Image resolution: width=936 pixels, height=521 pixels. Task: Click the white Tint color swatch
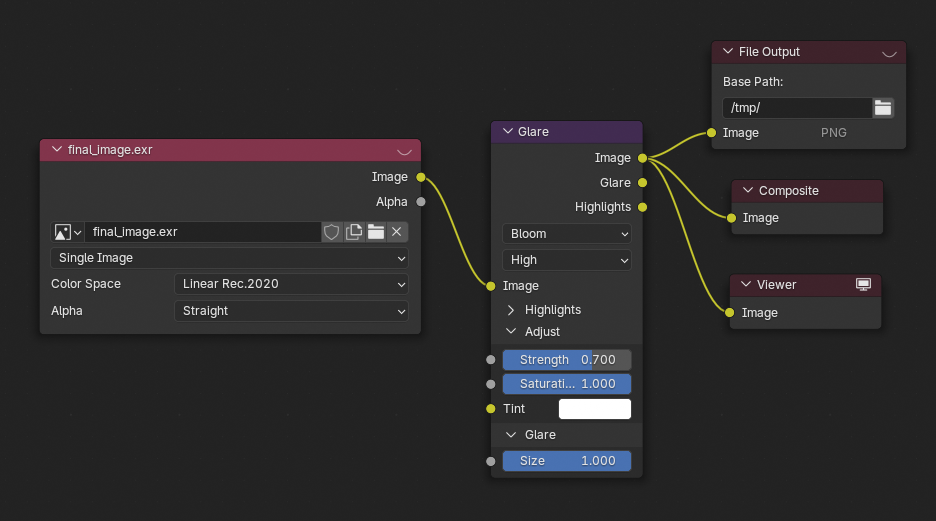click(x=594, y=409)
